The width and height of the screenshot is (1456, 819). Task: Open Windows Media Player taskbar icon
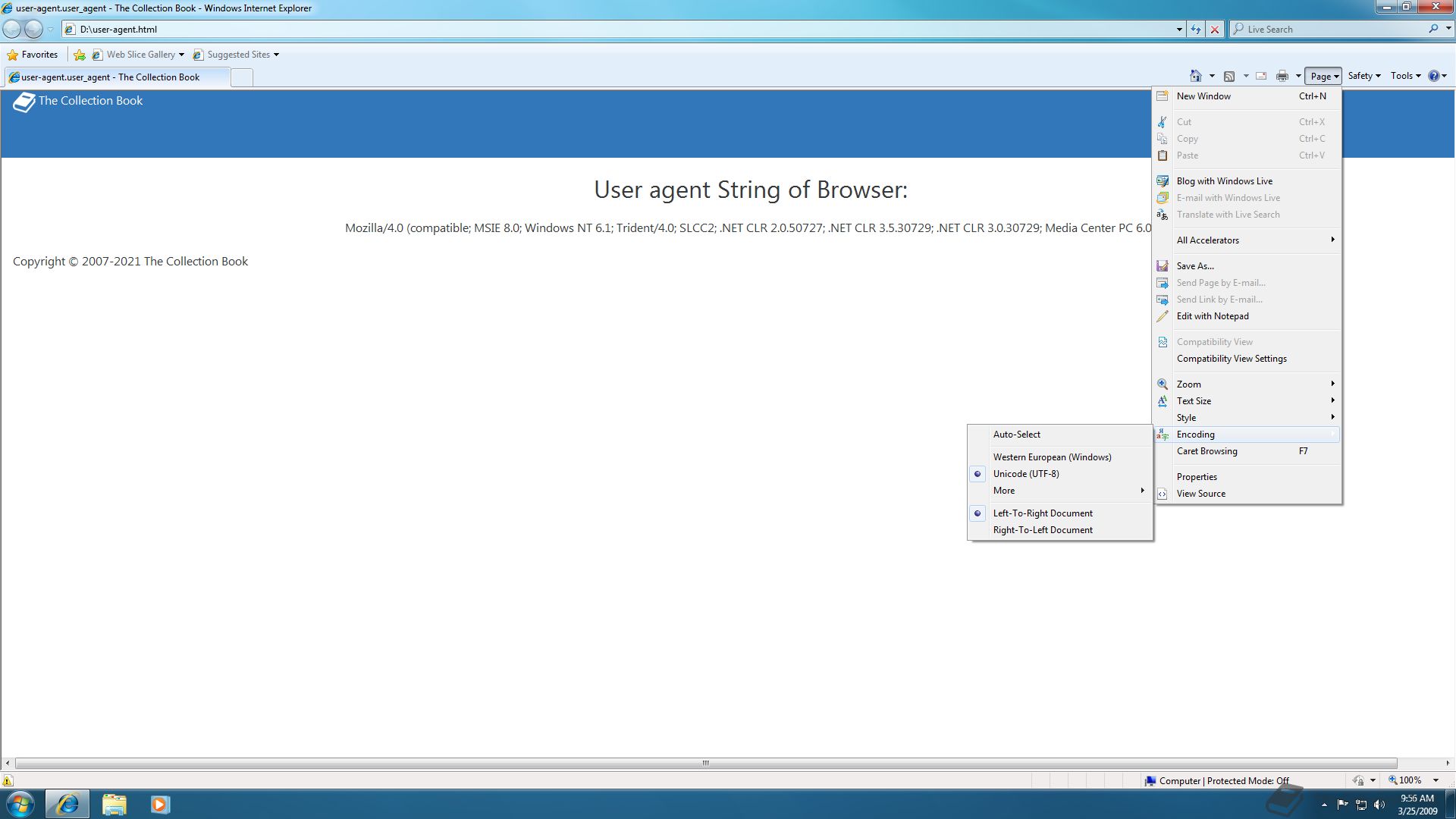pos(160,804)
